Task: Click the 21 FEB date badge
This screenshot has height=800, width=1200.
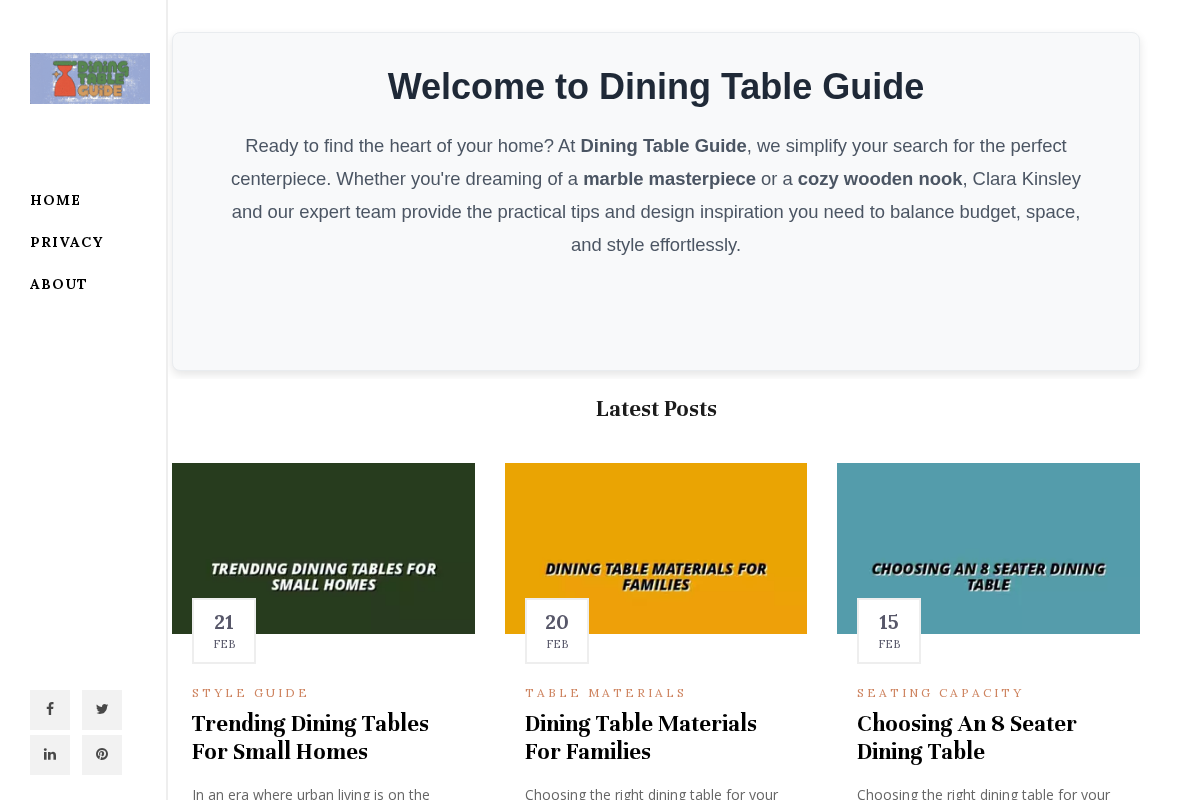Action: pyautogui.click(x=223, y=629)
